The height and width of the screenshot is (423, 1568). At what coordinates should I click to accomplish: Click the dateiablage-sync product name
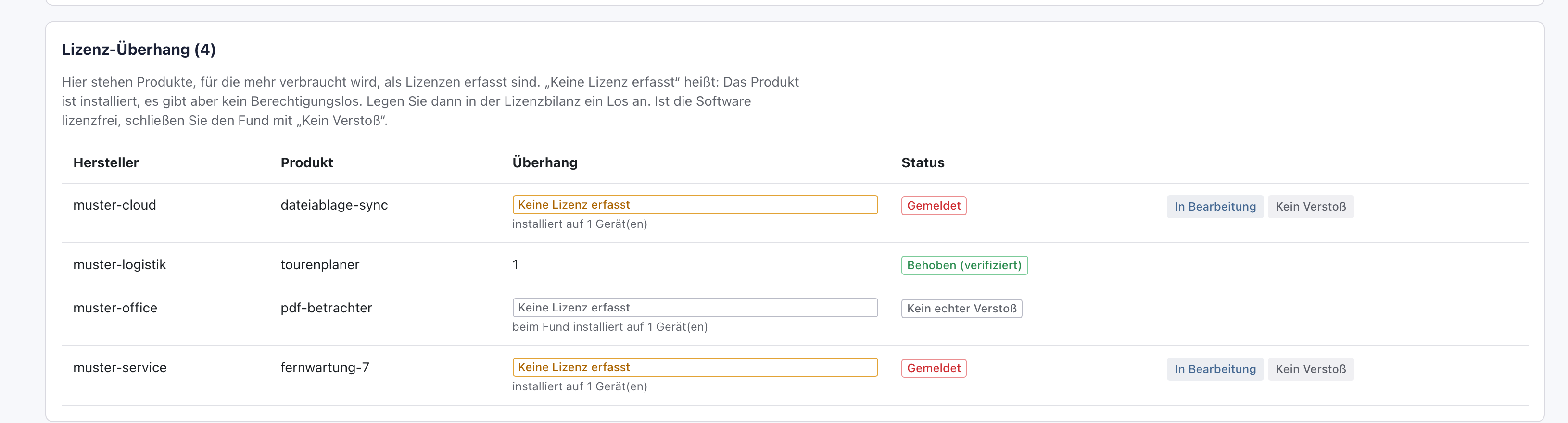click(x=334, y=205)
